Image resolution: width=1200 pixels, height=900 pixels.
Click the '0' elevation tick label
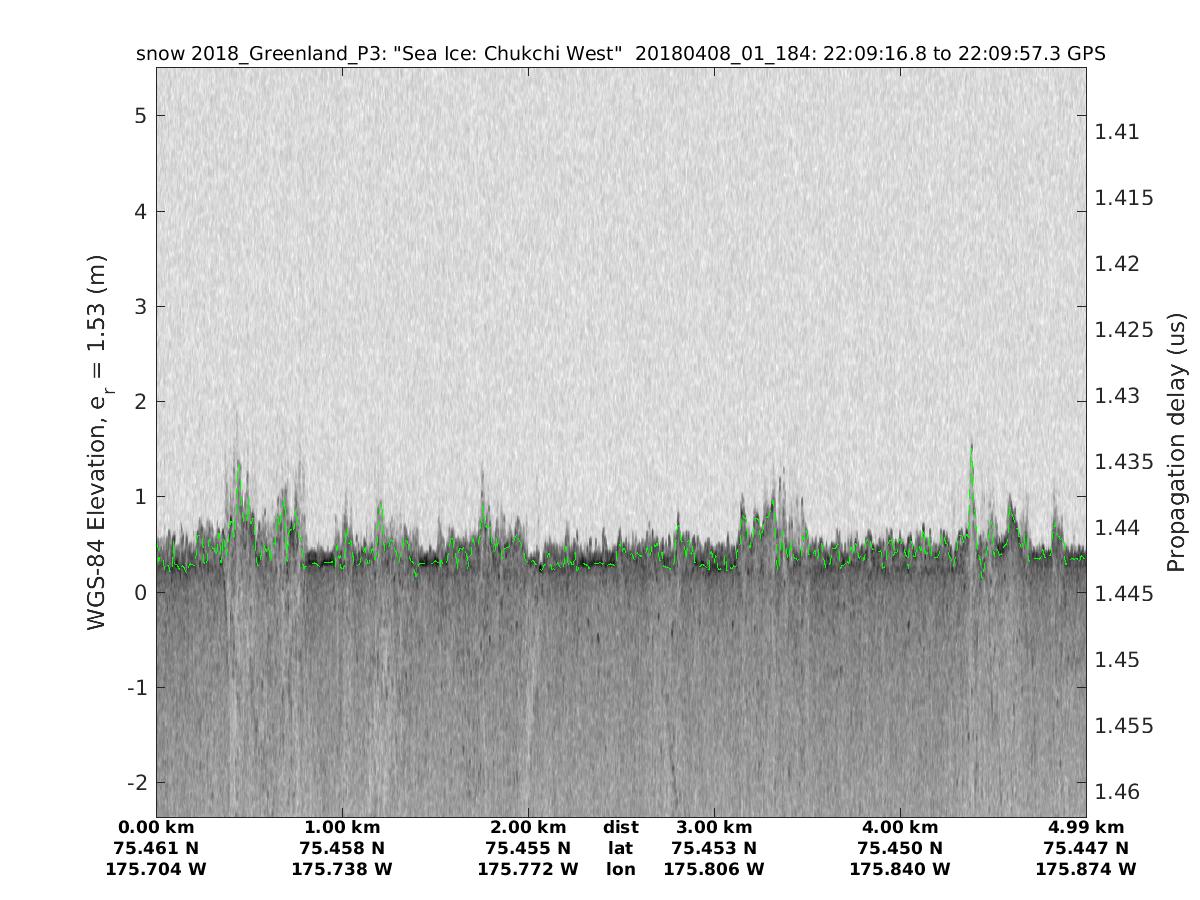point(141,592)
